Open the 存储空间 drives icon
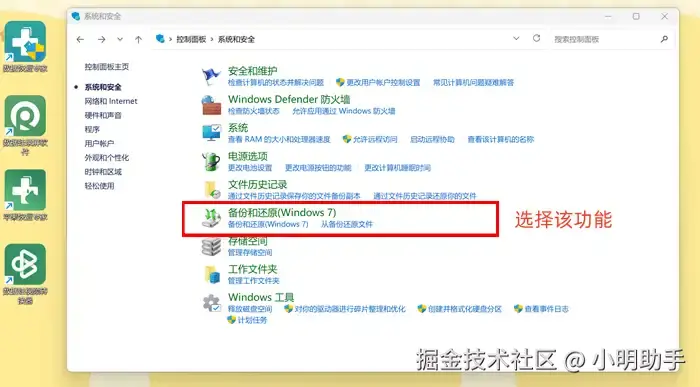The image size is (700, 387). (x=211, y=246)
